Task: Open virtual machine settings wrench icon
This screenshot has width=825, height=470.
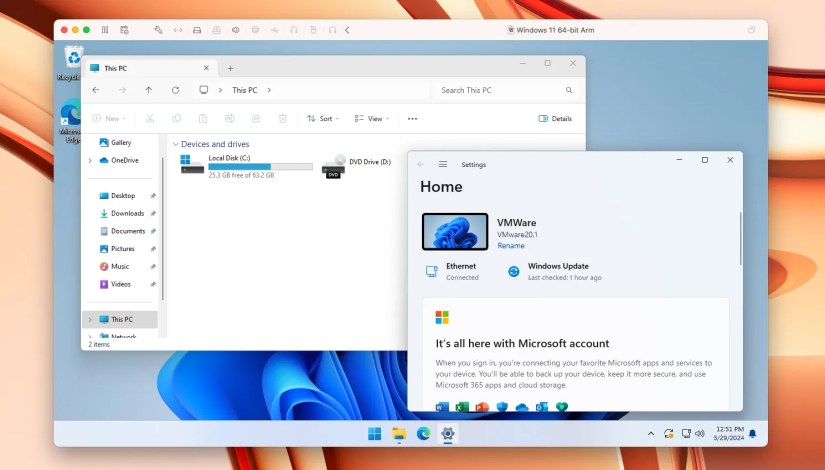Action: 158,30
